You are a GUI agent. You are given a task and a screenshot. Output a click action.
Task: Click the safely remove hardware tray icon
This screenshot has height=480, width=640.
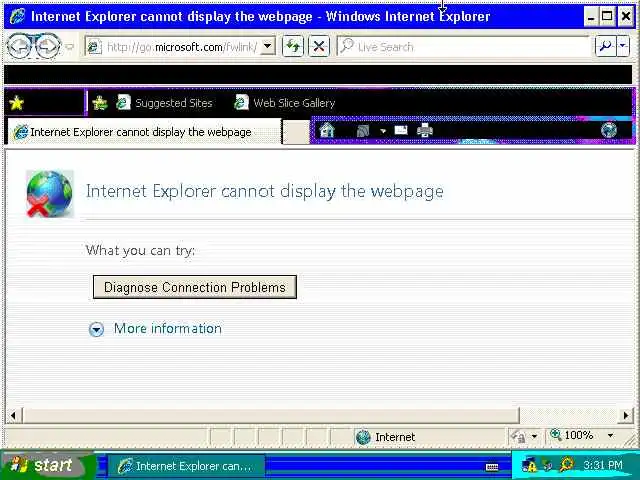coord(548,465)
